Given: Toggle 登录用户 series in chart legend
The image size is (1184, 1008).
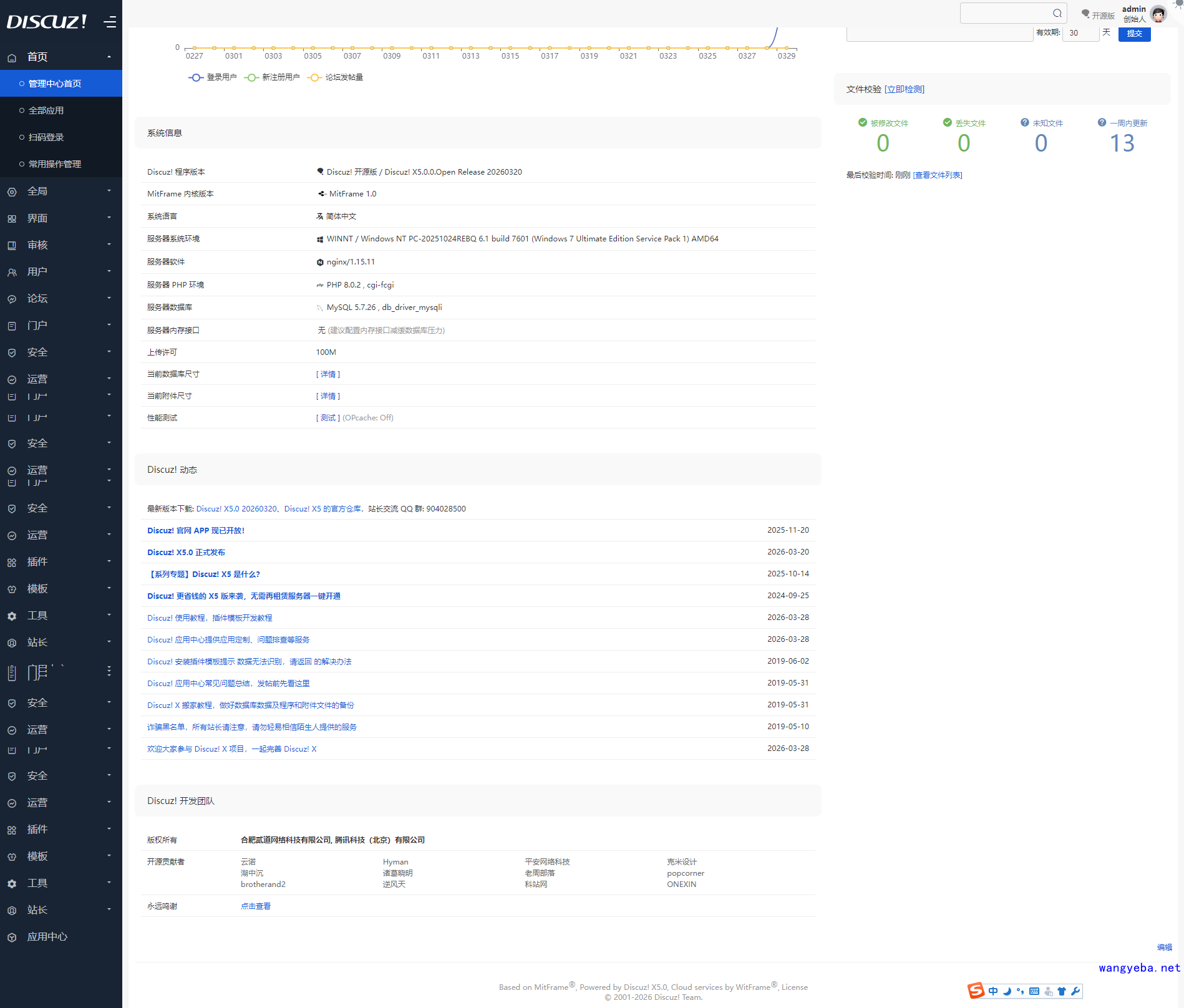Looking at the screenshot, I should tap(213, 77).
